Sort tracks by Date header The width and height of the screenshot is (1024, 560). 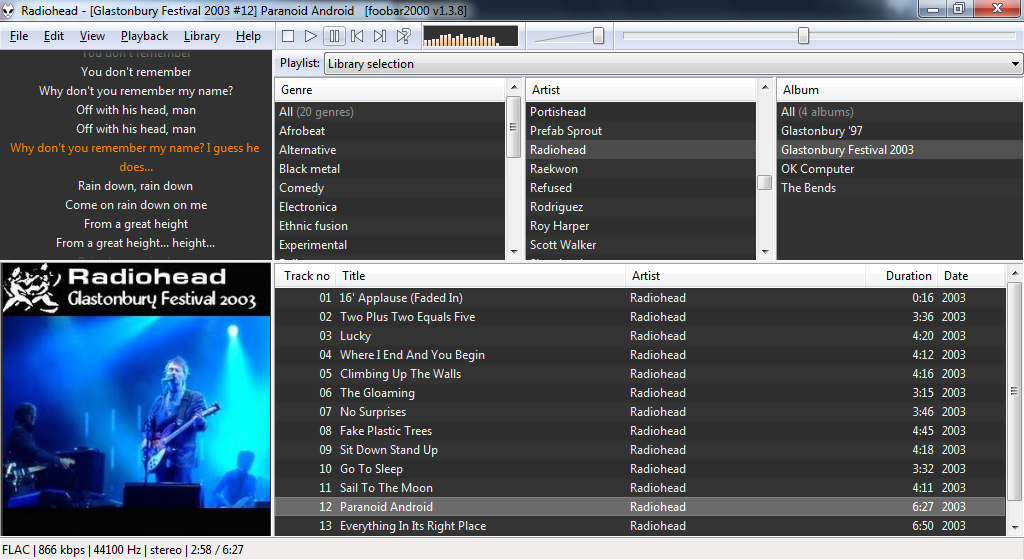pyautogui.click(x=971, y=276)
